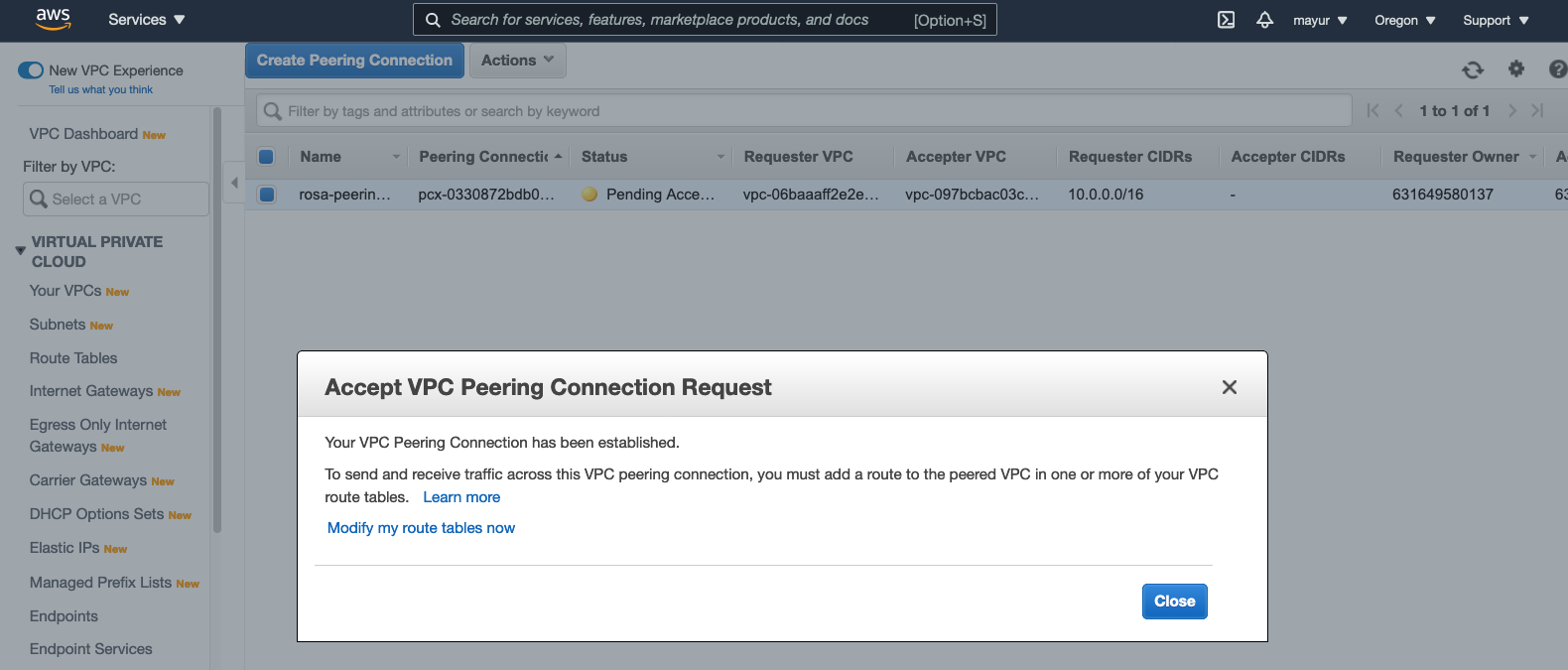Go to the AWS console home logo
The image size is (1568, 670).
pyautogui.click(x=53, y=19)
